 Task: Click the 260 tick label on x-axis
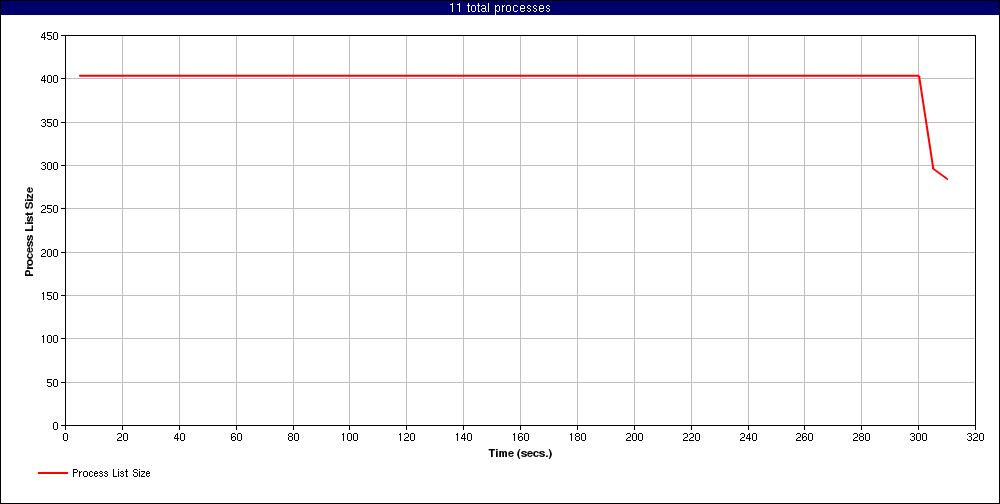805,438
